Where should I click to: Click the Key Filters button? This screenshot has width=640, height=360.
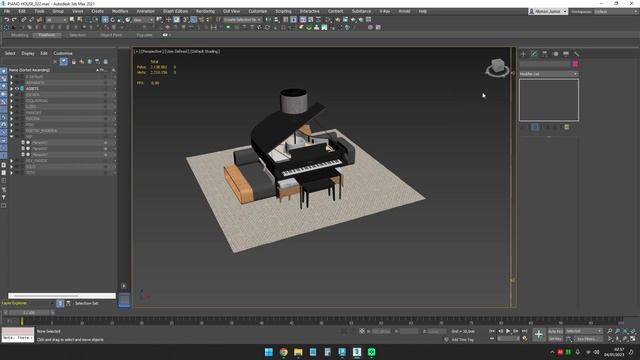pos(588,339)
